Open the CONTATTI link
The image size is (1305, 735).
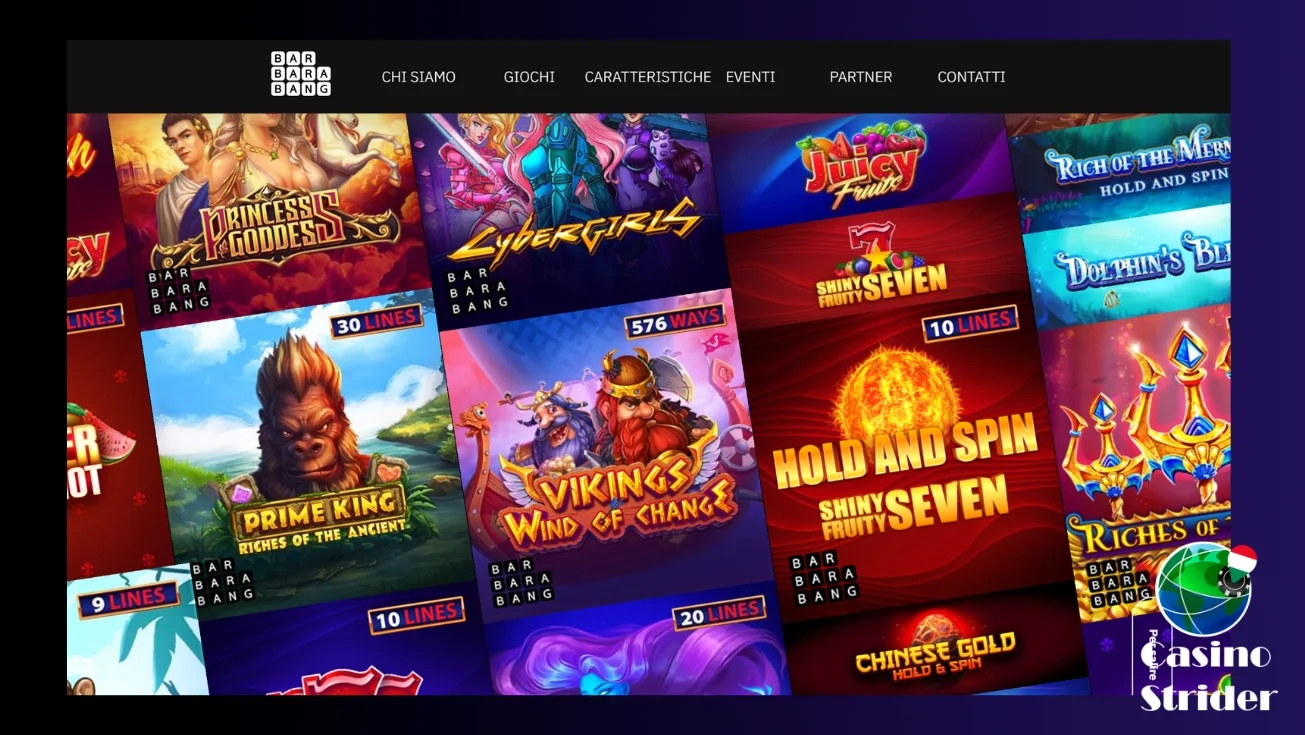tap(971, 77)
